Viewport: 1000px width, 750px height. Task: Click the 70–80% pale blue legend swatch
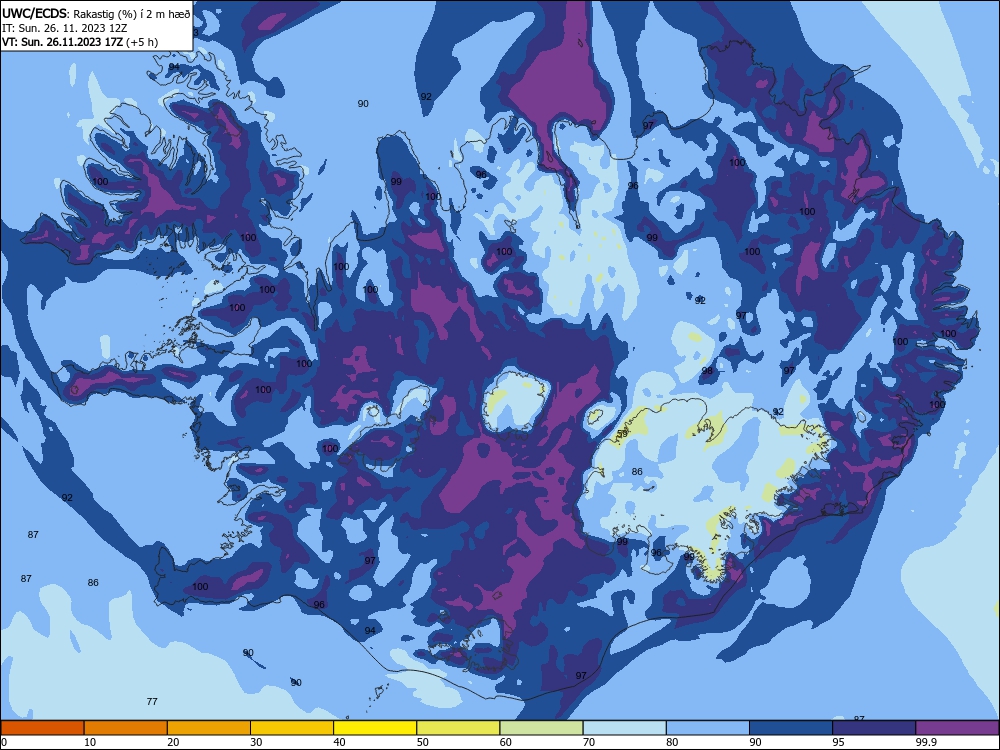624,728
